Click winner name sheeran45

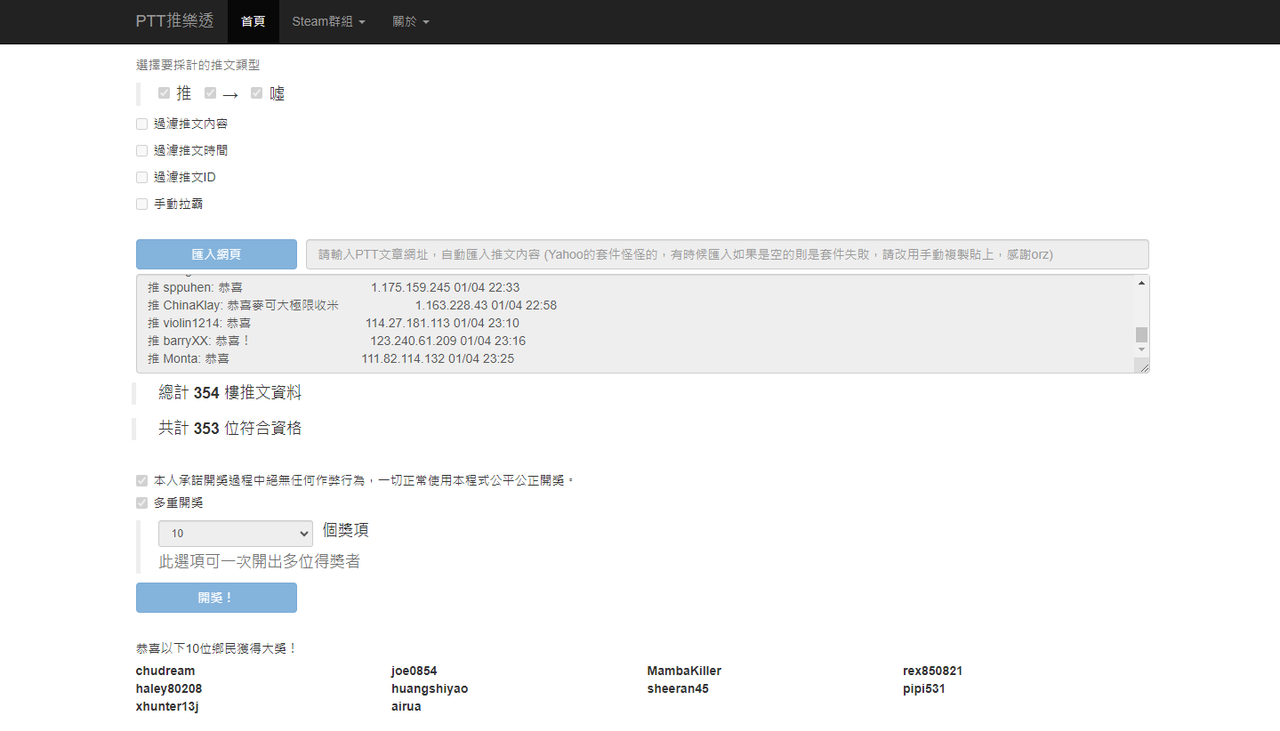678,689
